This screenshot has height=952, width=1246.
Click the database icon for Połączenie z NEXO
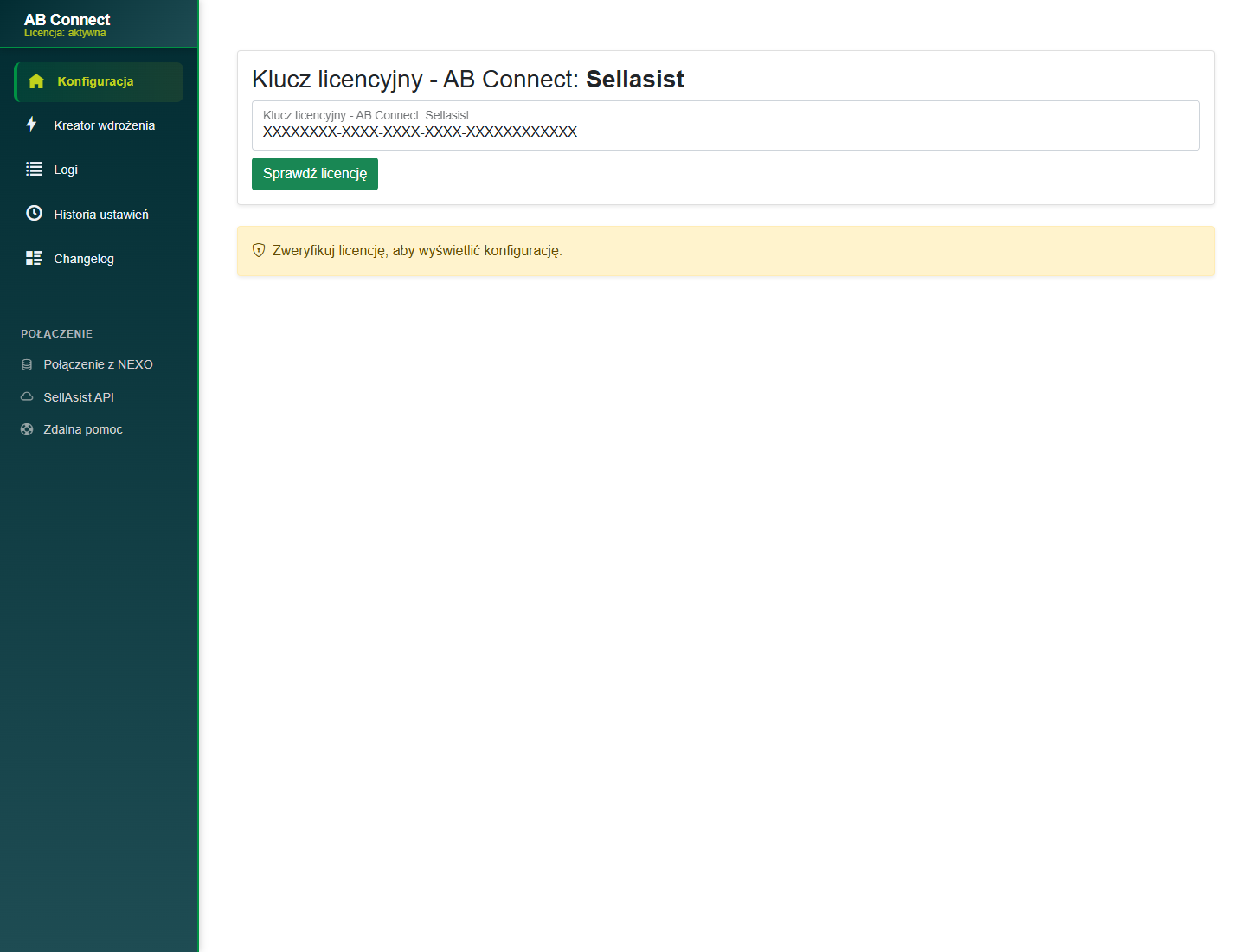[27, 365]
